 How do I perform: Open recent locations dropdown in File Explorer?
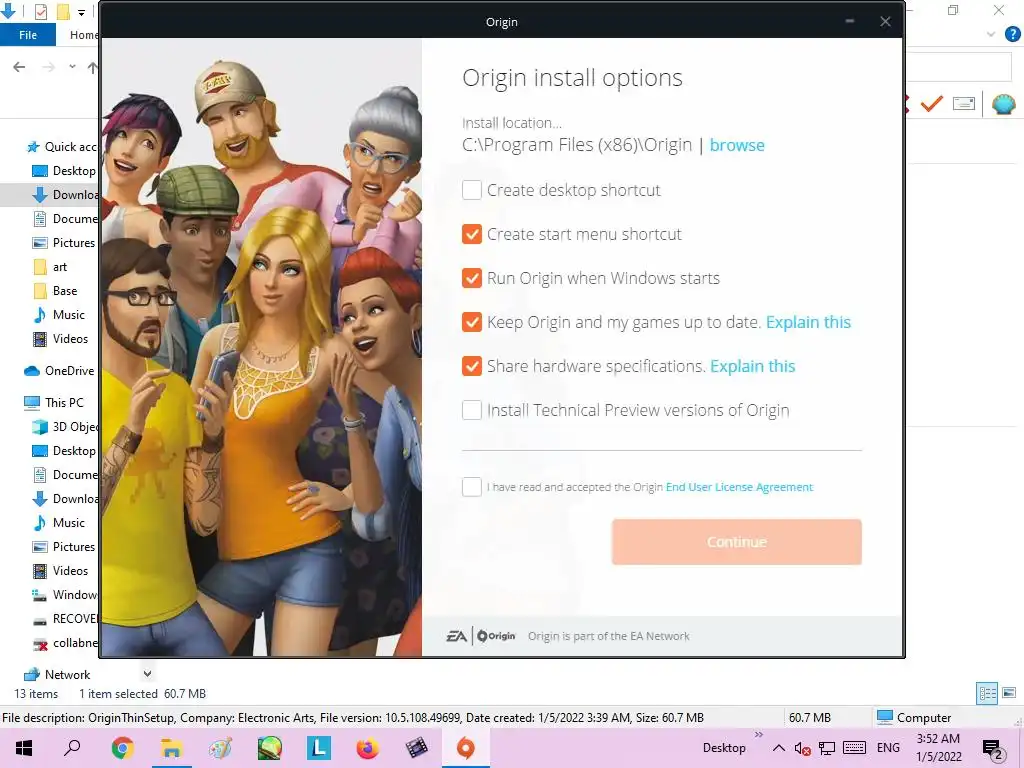click(72, 67)
